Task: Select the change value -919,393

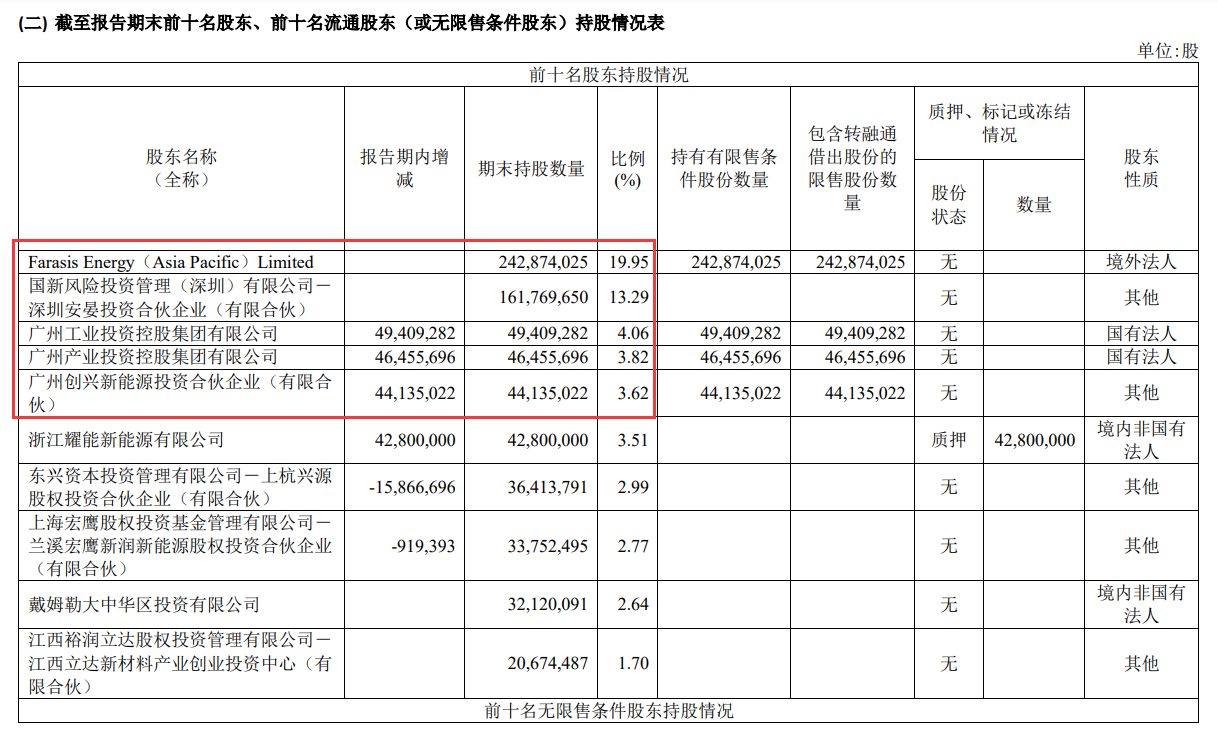Action: (x=422, y=546)
